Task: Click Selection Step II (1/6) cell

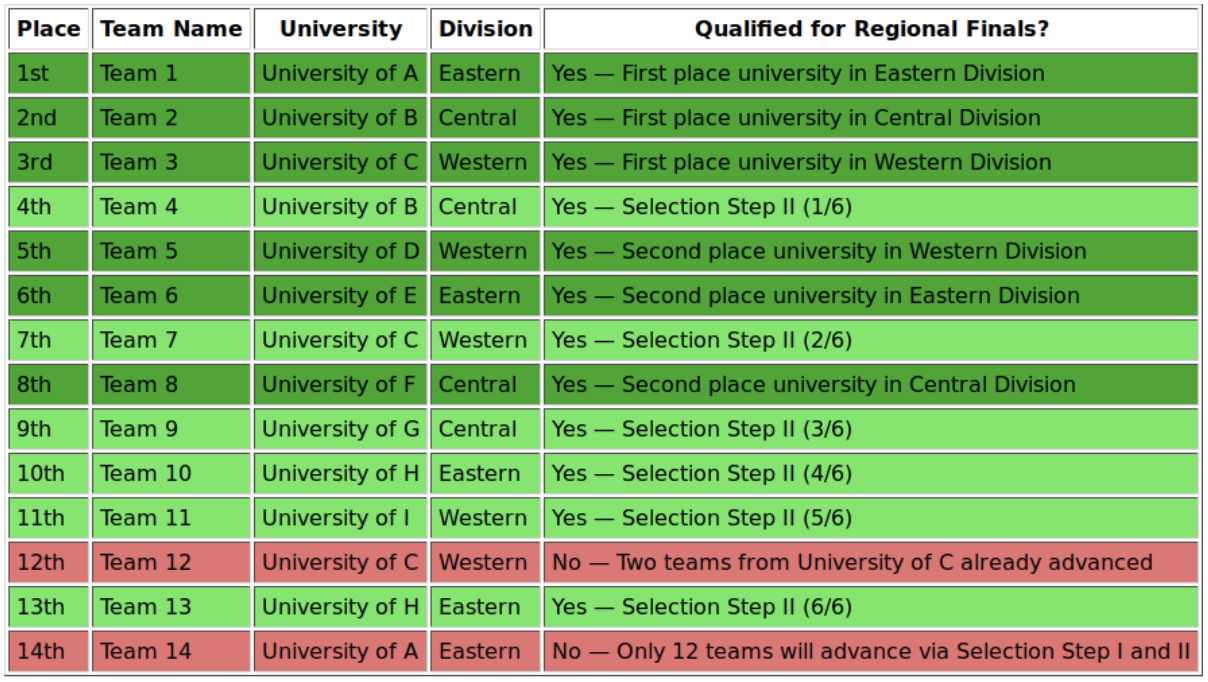Action: (x=870, y=207)
